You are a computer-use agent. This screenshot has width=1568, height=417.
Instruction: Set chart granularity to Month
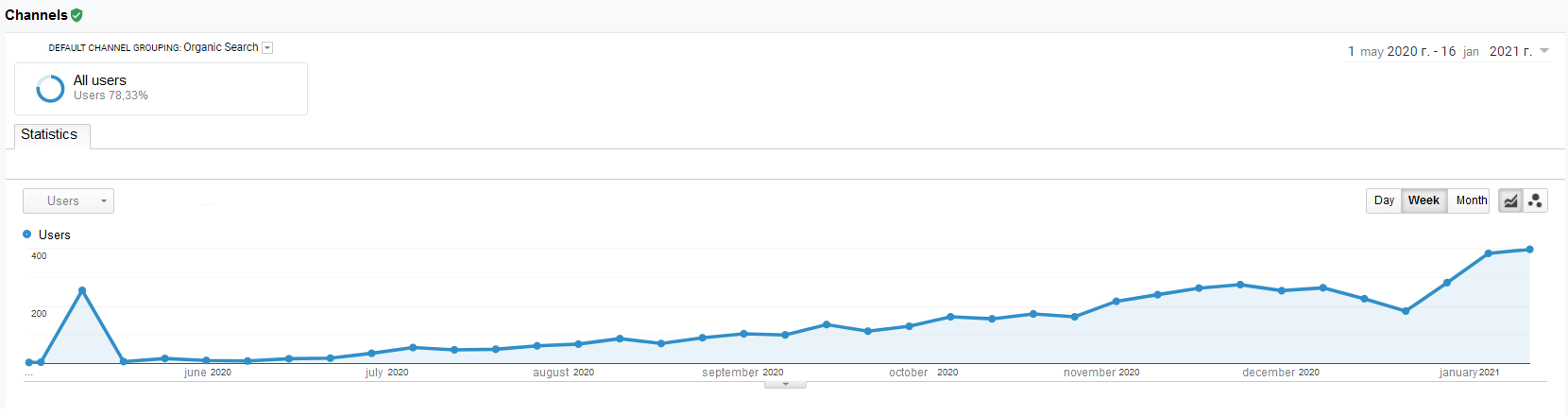tap(1471, 200)
